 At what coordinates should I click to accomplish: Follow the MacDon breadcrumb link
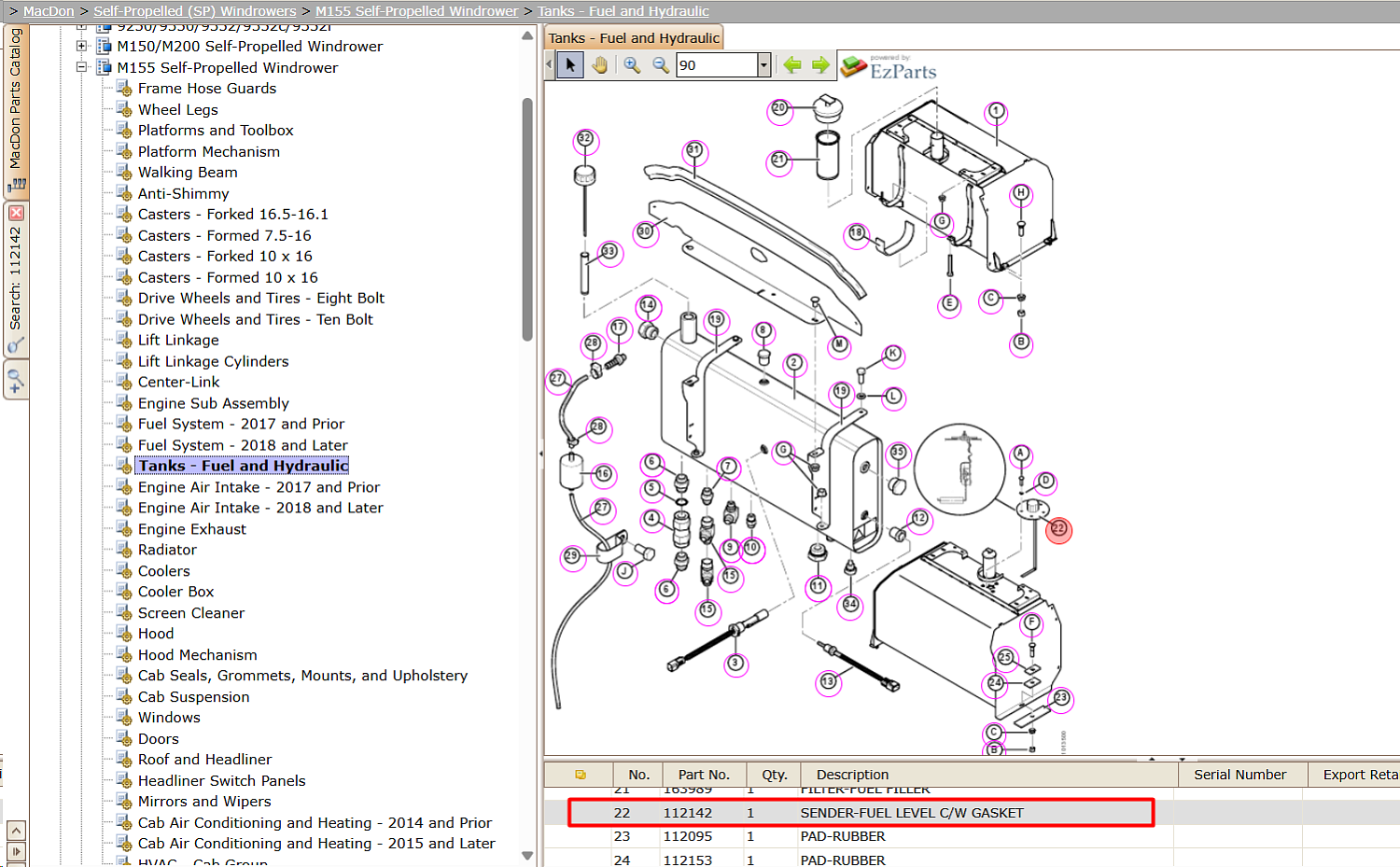pos(49,11)
